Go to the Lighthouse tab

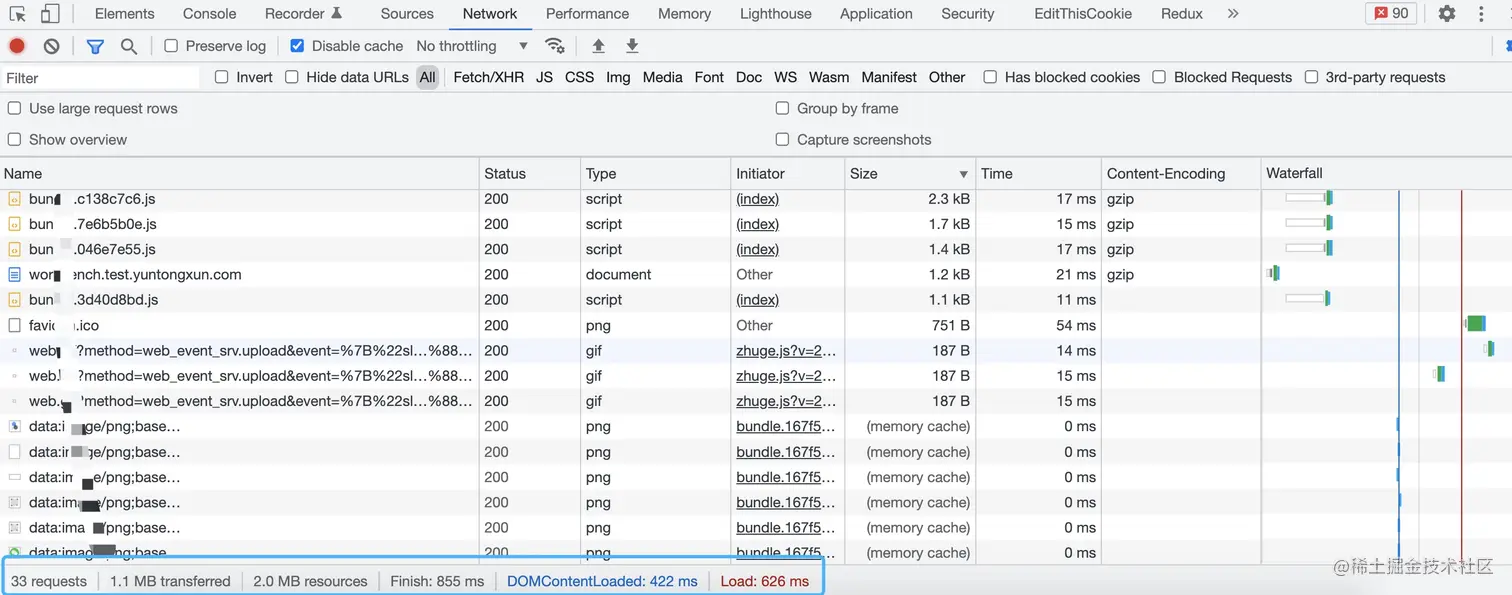[776, 14]
